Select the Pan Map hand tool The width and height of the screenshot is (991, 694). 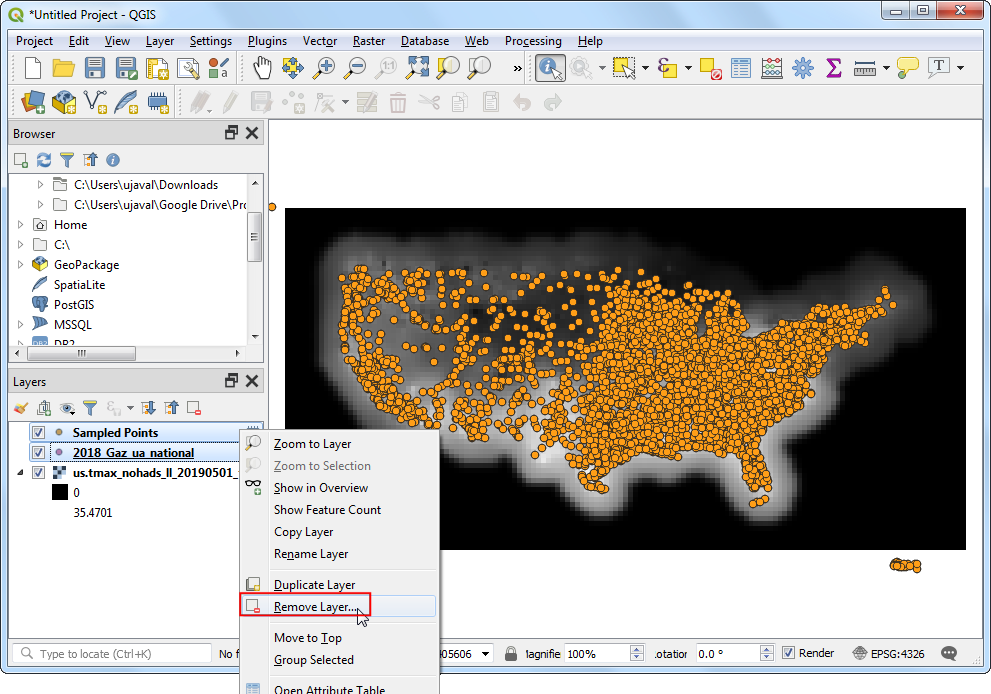262,68
